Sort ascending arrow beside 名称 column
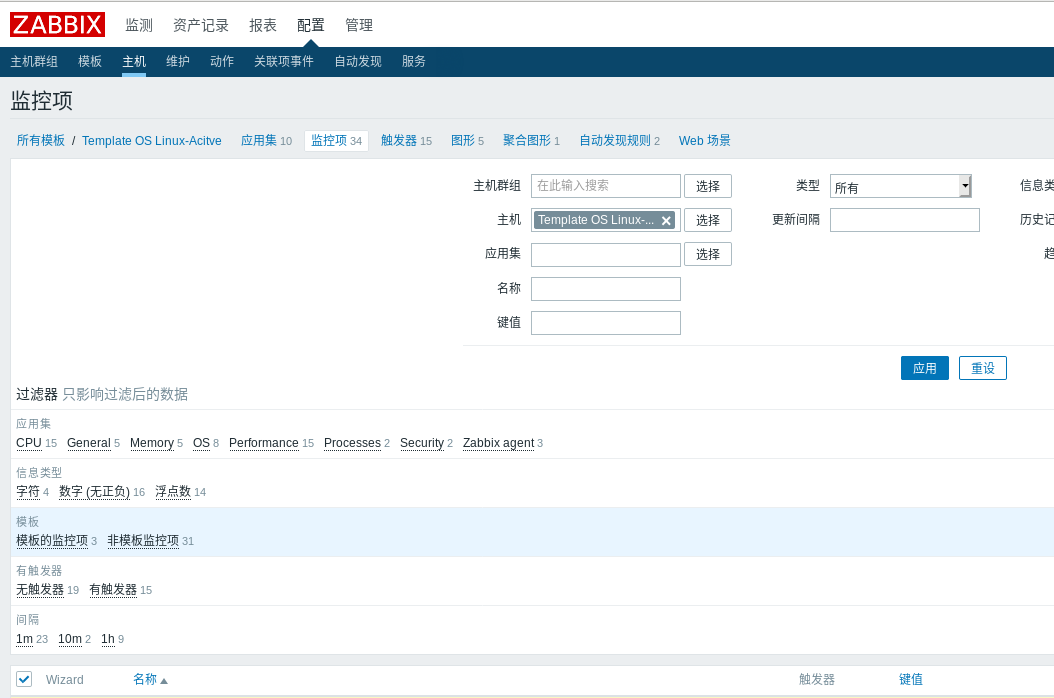 pyautogui.click(x=164, y=681)
